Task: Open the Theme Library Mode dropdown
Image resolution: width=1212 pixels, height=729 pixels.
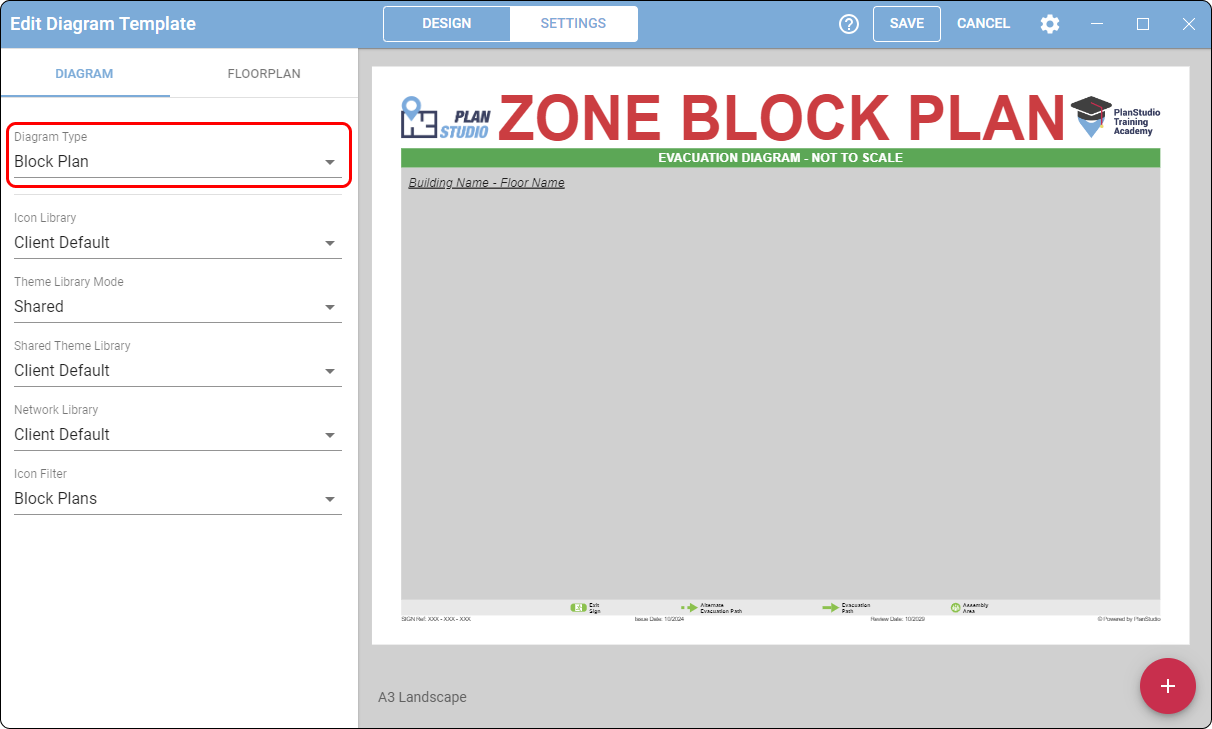Action: [178, 306]
